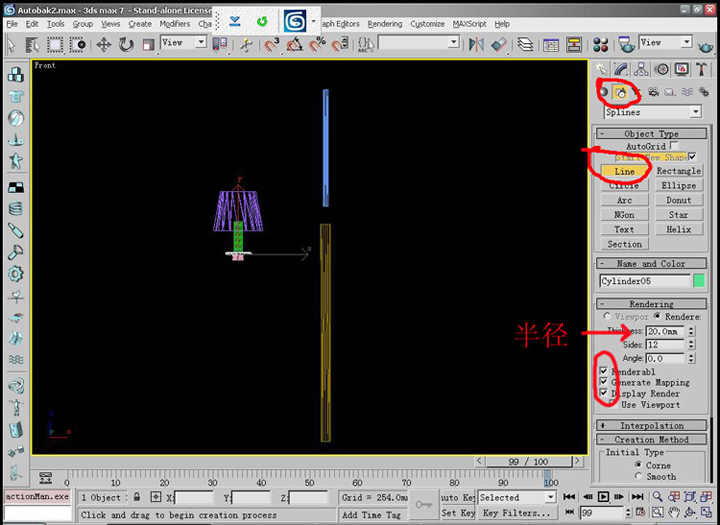This screenshot has width=720, height=525.
Task: Select the Space Warps category icon
Action: (687, 92)
